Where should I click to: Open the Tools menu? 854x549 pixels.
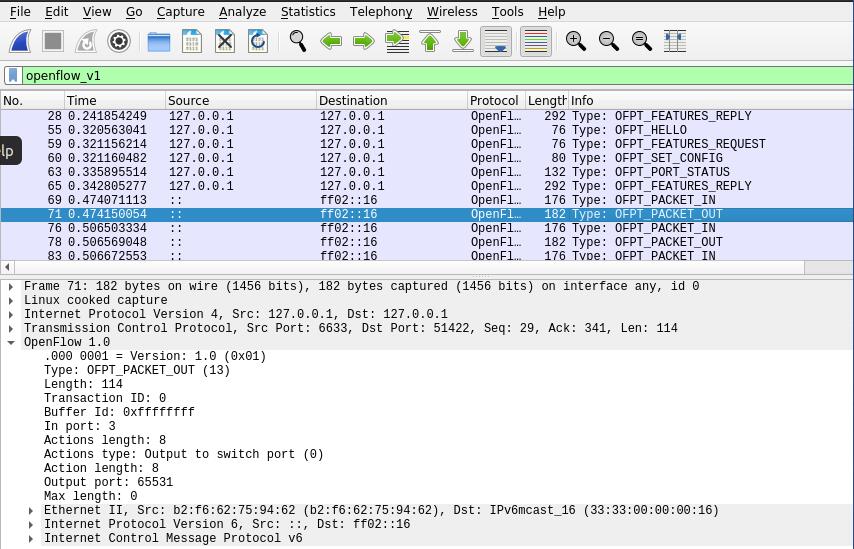coord(507,11)
